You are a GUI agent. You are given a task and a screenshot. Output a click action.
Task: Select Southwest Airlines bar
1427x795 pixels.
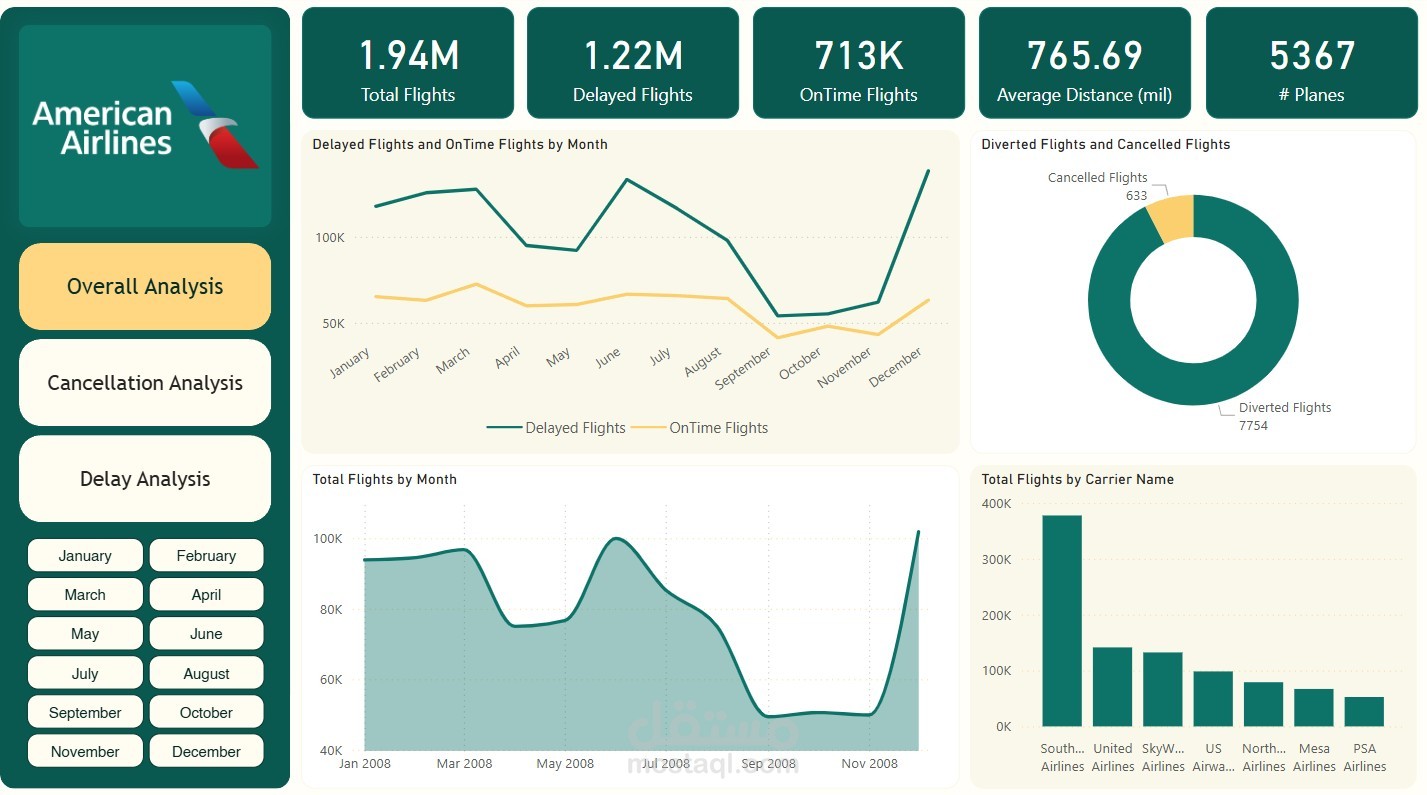click(1062, 620)
